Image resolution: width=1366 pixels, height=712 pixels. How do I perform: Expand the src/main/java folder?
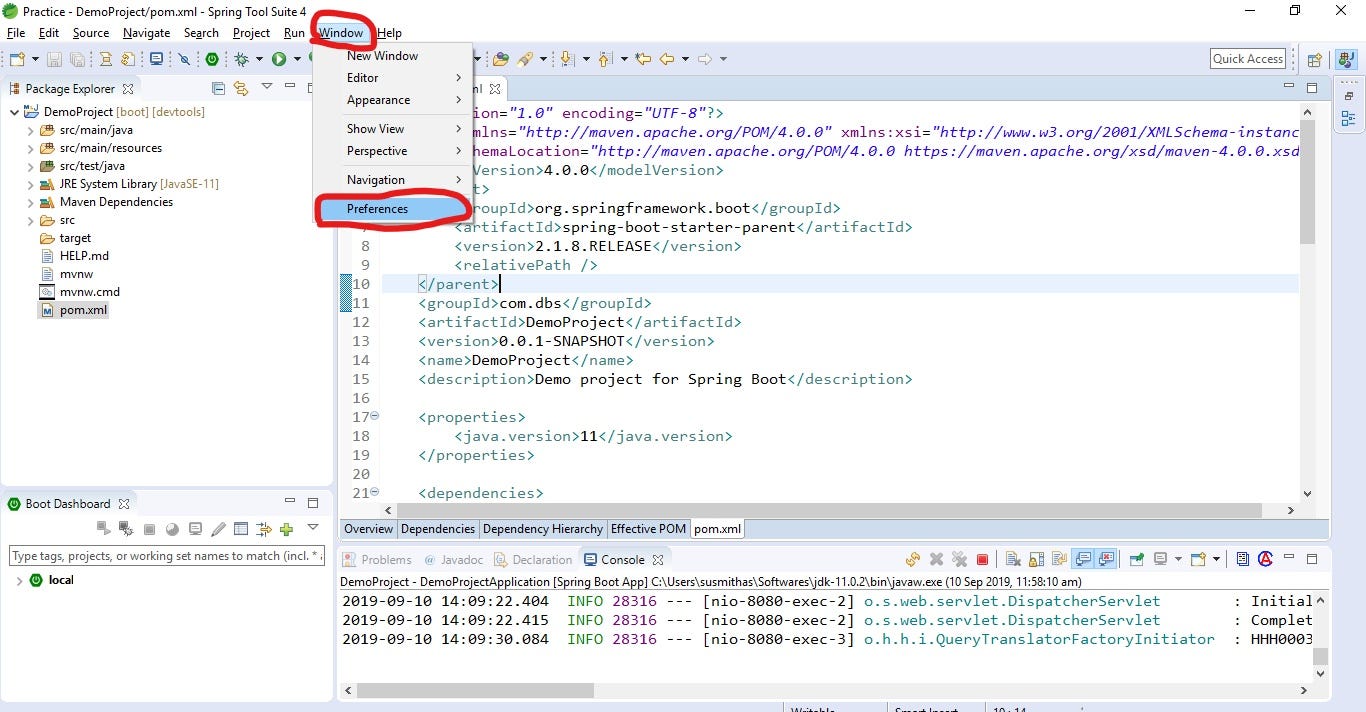tap(30, 130)
